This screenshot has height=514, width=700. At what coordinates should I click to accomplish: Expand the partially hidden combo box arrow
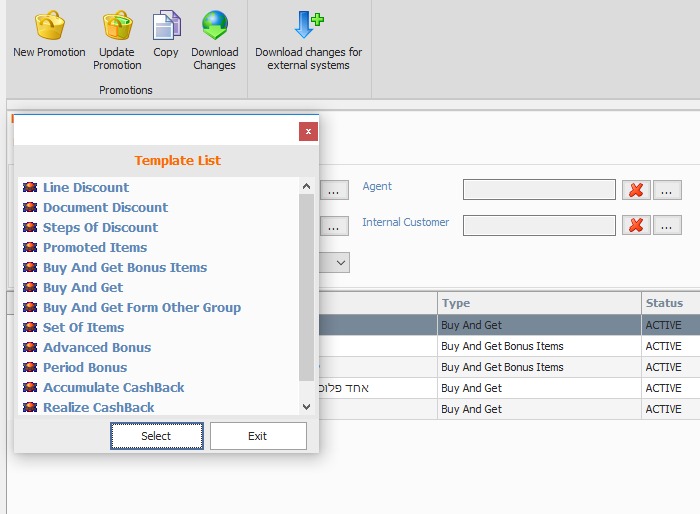pos(341,262)
